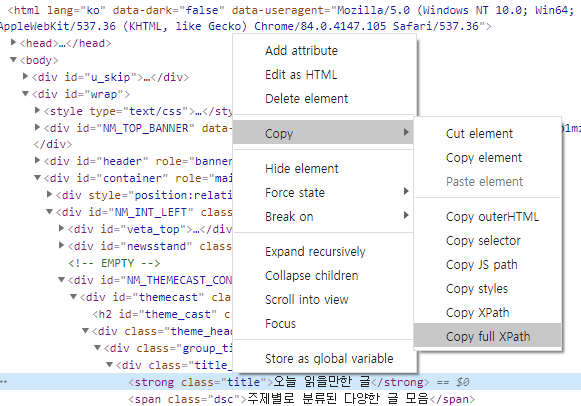The height and width of the screenshot is (406, 581).
Task: Select the EMPTY comment line
Action: pos(114,263)
